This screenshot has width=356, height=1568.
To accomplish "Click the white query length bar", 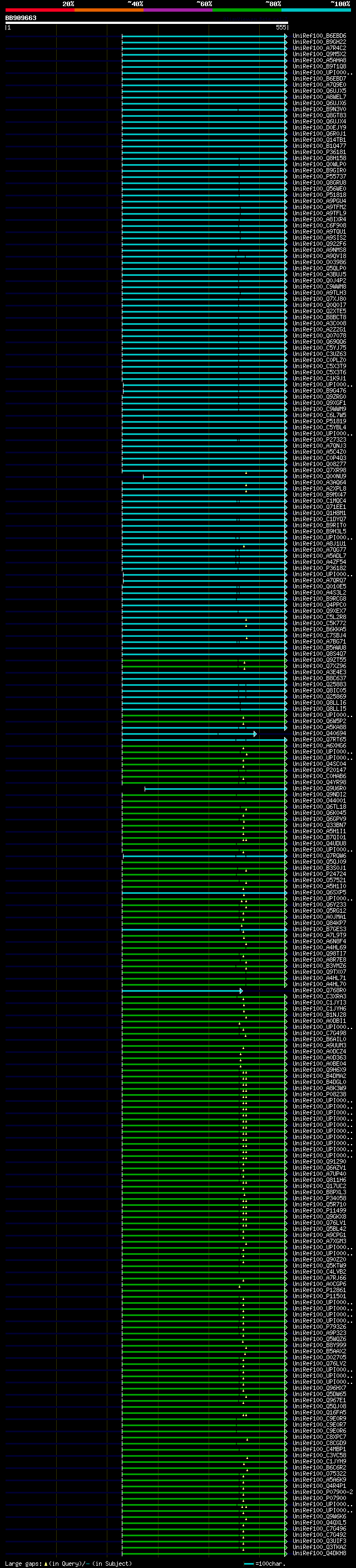I will (x=147, y=23).
